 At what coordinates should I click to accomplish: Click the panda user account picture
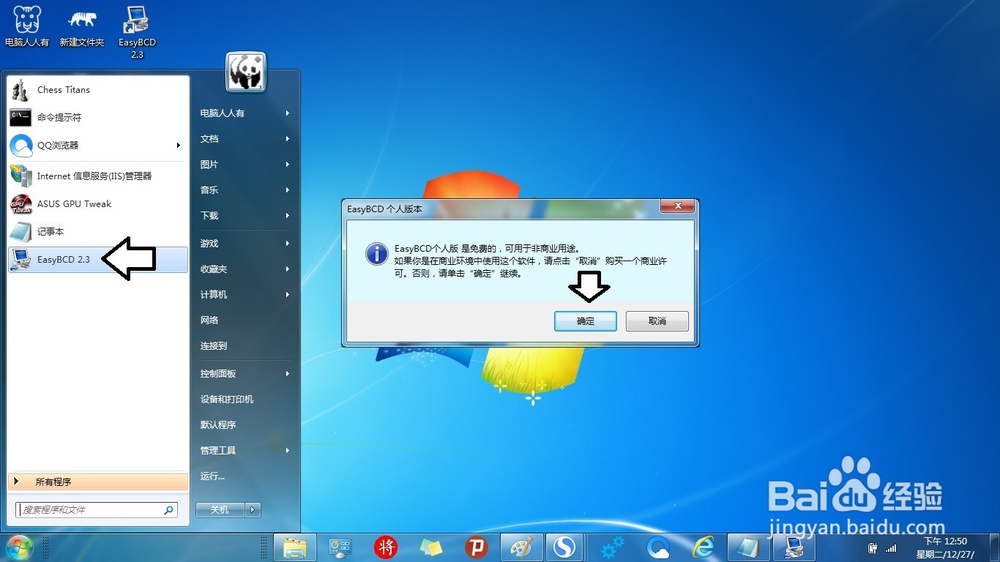point(246,71)
